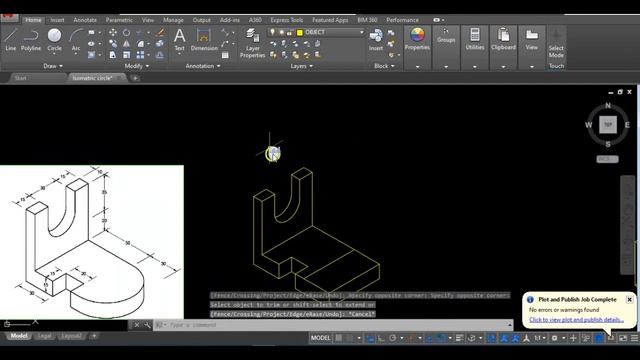Open the Layer Properties manager
The width and height of the screenshot is (640, 360).
coord(253,43)
